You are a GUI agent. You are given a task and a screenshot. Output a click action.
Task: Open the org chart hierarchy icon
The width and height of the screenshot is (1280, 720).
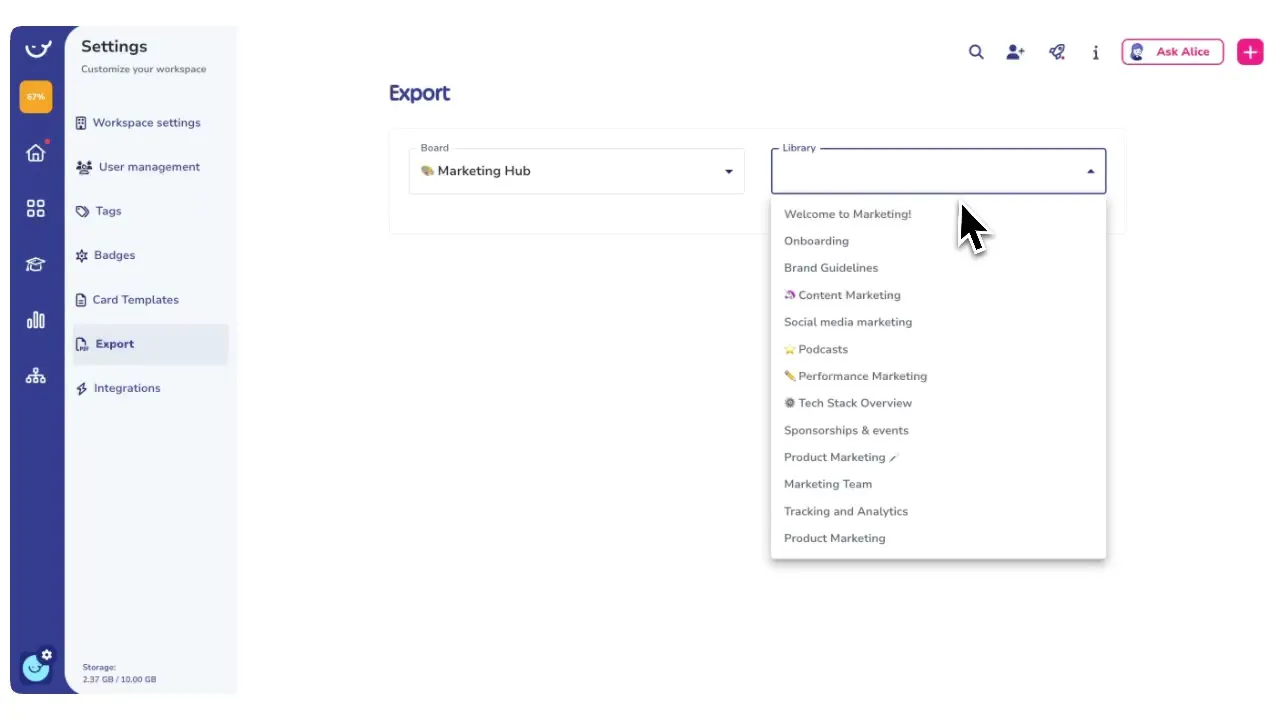pyautogui.click(x=36, y=376)
